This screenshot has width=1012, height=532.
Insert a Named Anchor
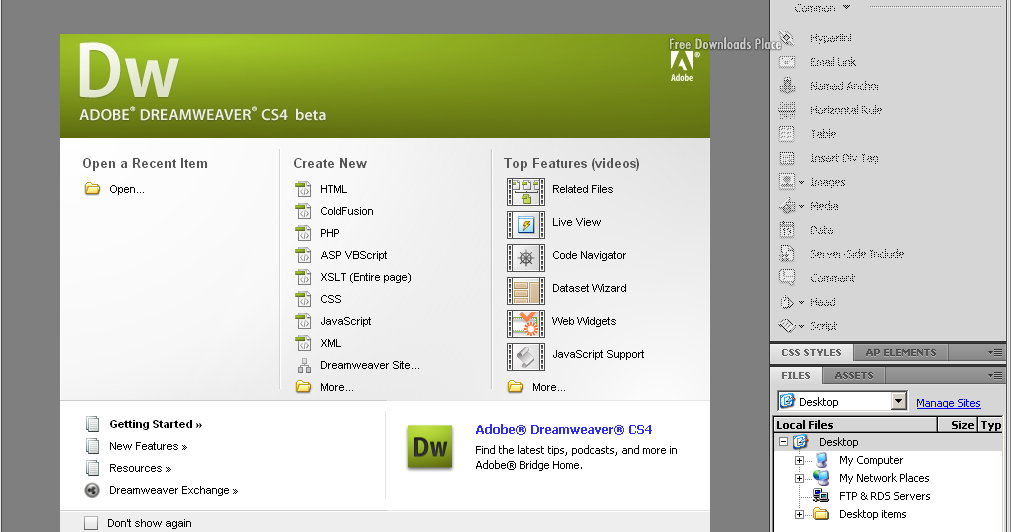pos(844,86)
